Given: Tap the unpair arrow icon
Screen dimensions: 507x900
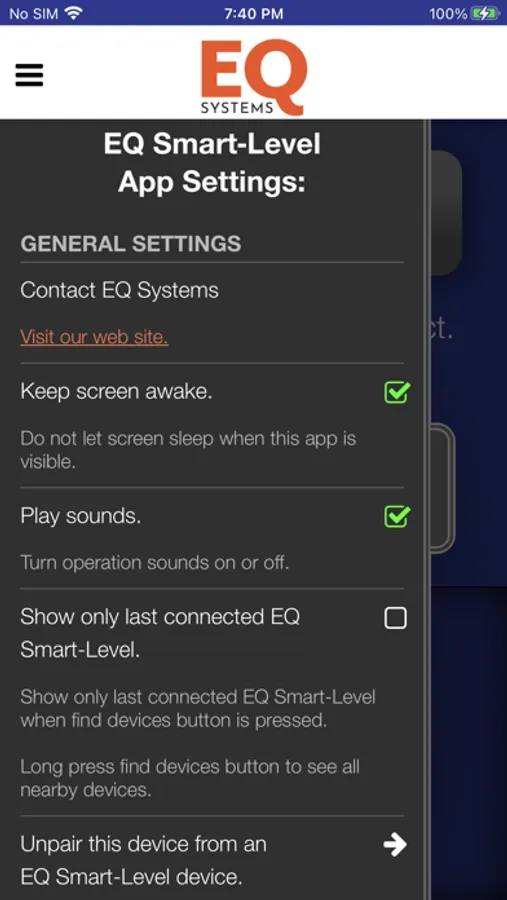Looking at the screenshot, I should pyautogui.click(x=395, y=844).
